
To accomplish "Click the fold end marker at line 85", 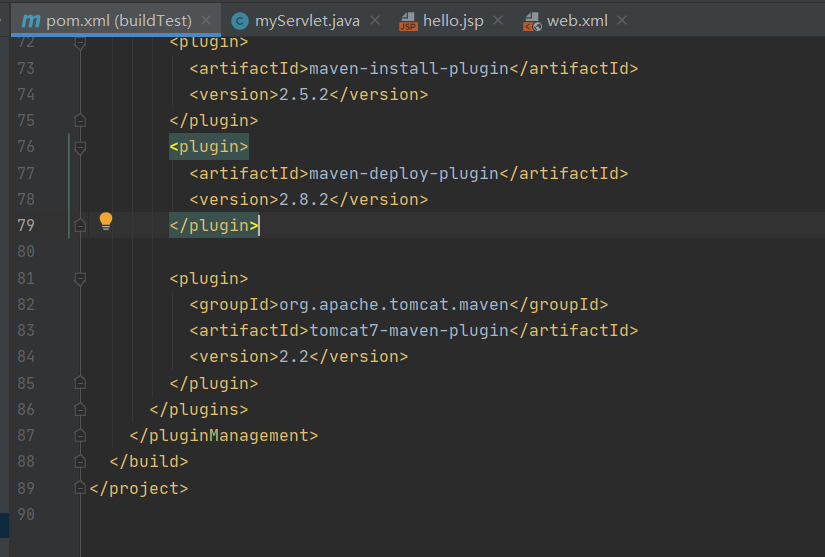I will (x=80, y=383).
